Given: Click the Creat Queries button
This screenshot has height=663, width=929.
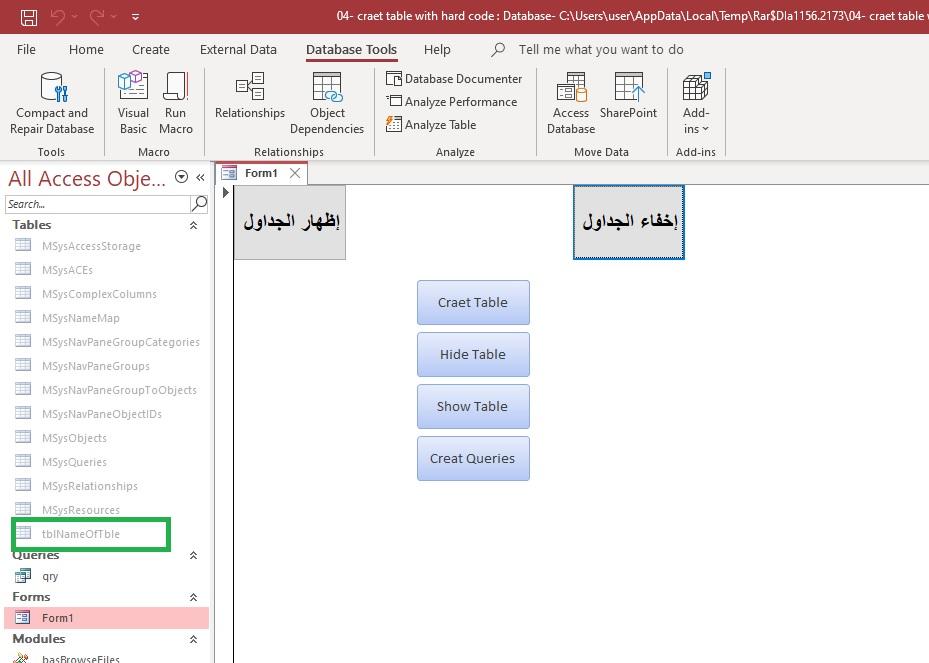Looking at the screenshot, I should click(473, 459).
